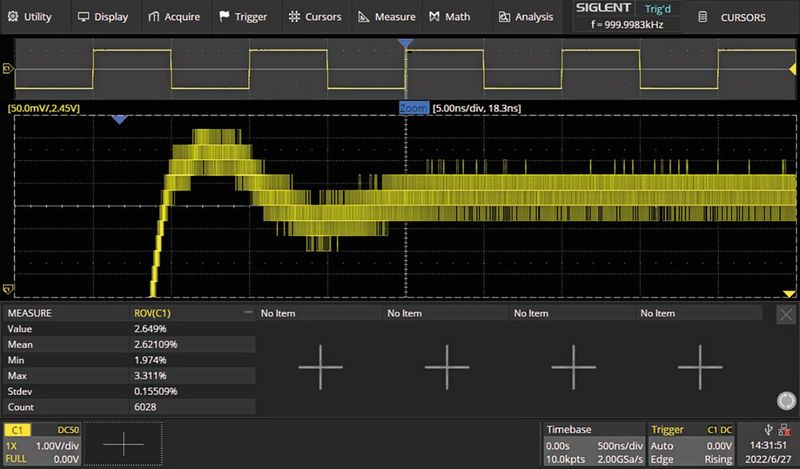Click the Analysis magnifier icon
Viewport: 800px width, 469px height.
[x=504, y=17]
